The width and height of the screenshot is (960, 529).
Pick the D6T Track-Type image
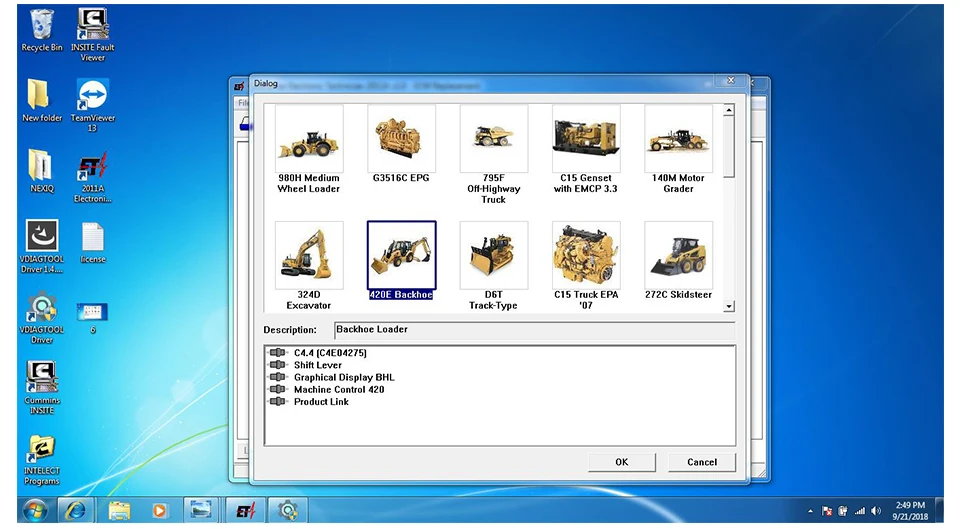[494, 255]
